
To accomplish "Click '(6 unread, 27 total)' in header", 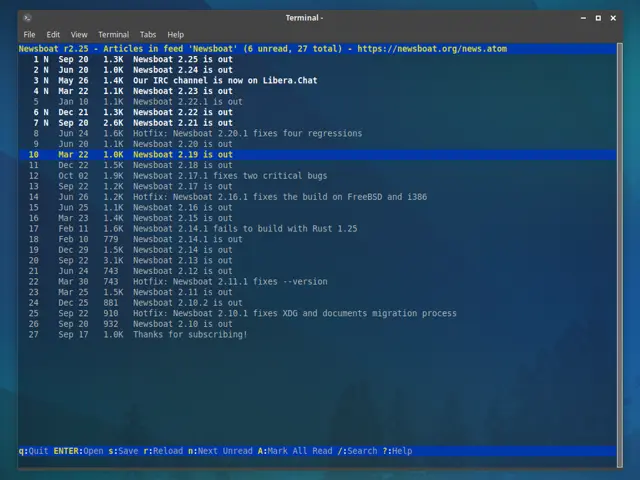I will (x=293, y=49).
